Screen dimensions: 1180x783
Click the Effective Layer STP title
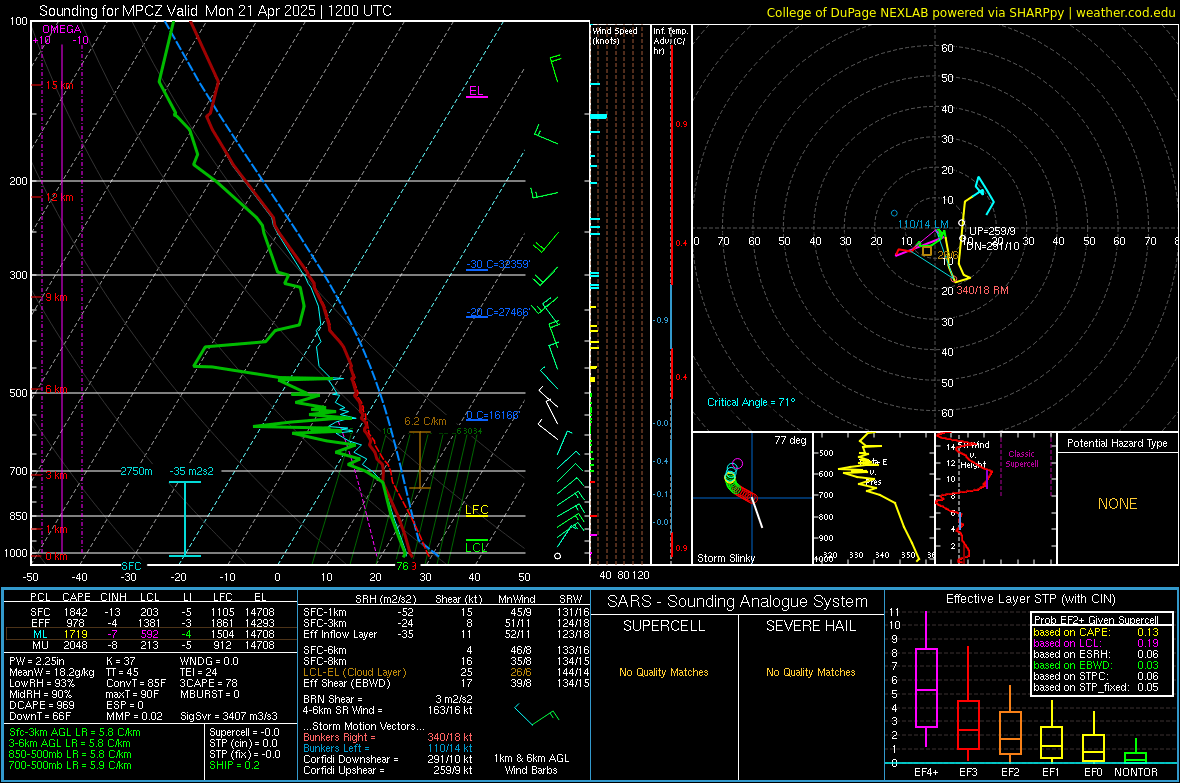1031,599
